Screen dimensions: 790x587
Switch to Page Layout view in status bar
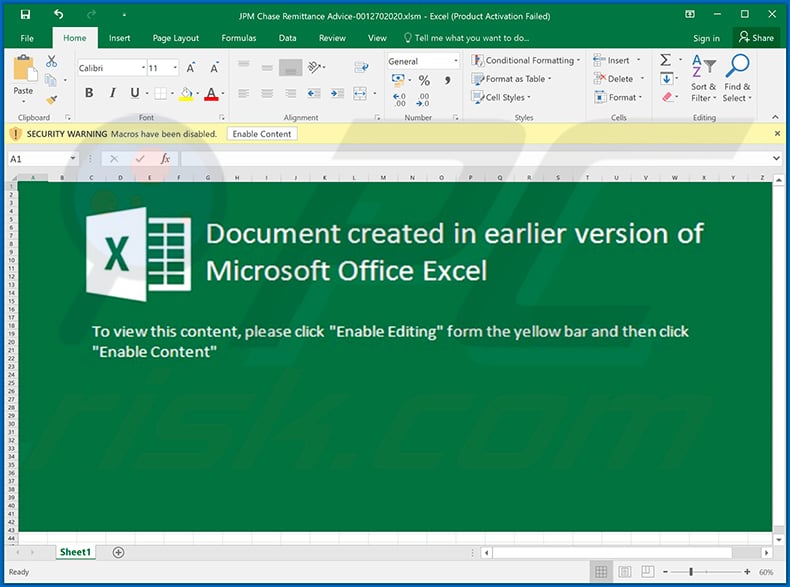[624, 571]
